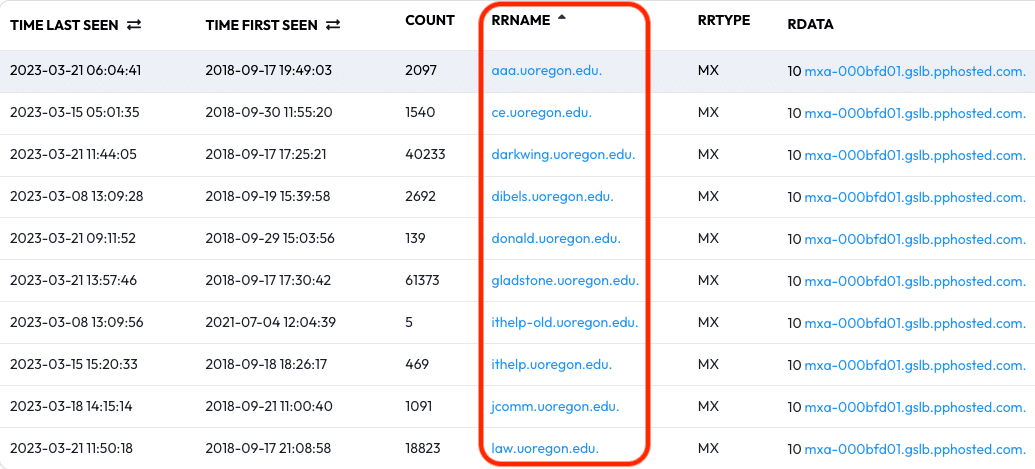
Task: Click RDATA mail server link in donald row
Action: point(916,238)
